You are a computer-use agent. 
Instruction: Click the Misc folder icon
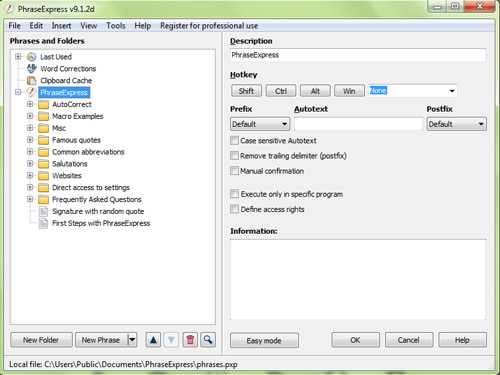[x=43, y=128]
